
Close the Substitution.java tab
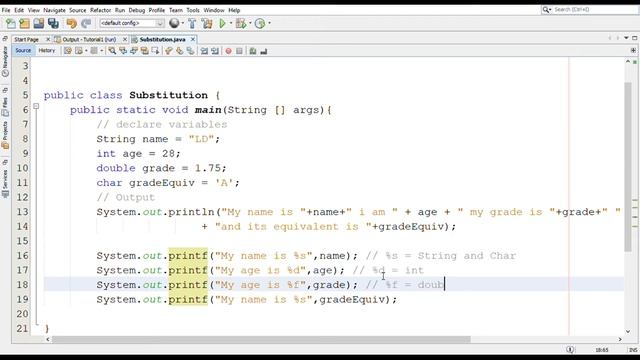(193, 40)
